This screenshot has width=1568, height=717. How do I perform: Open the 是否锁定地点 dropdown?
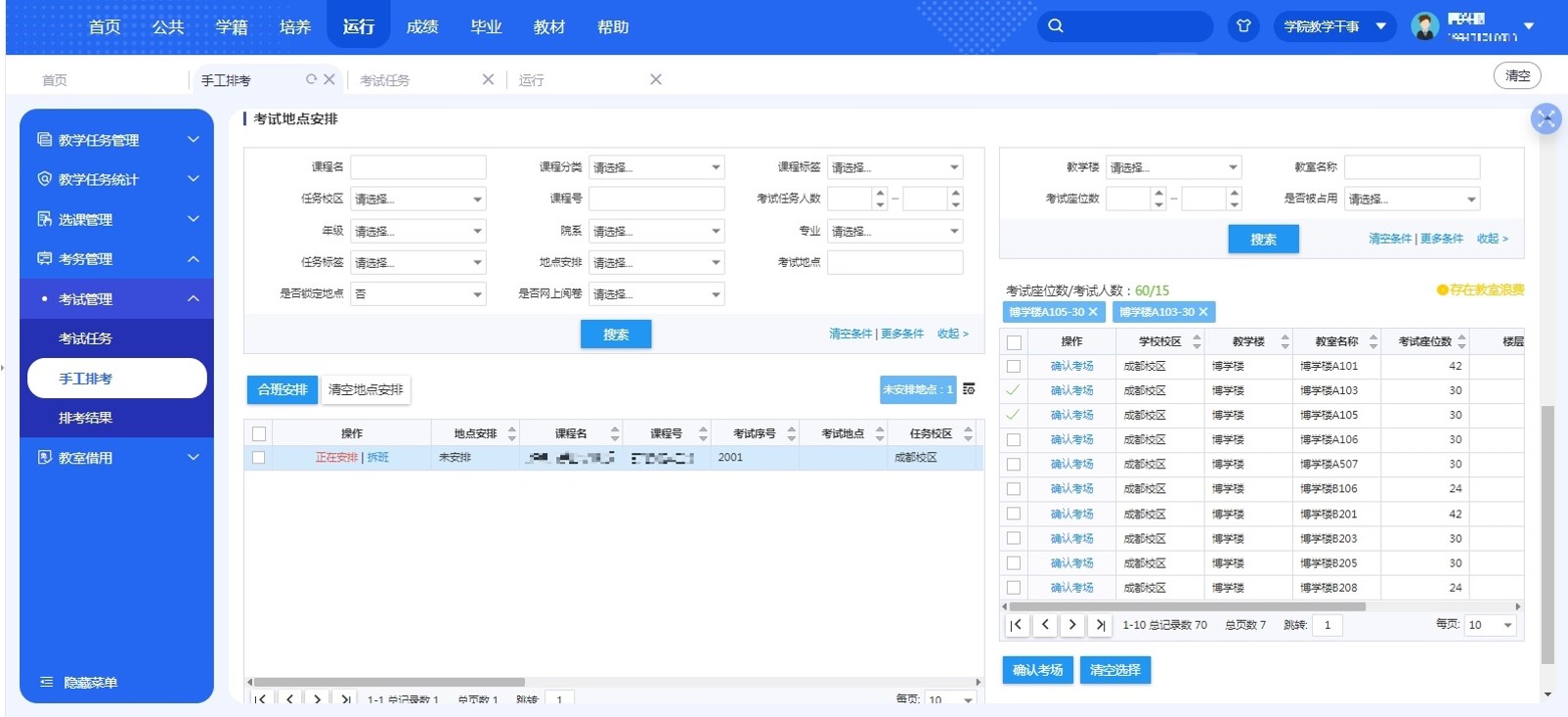418,293
